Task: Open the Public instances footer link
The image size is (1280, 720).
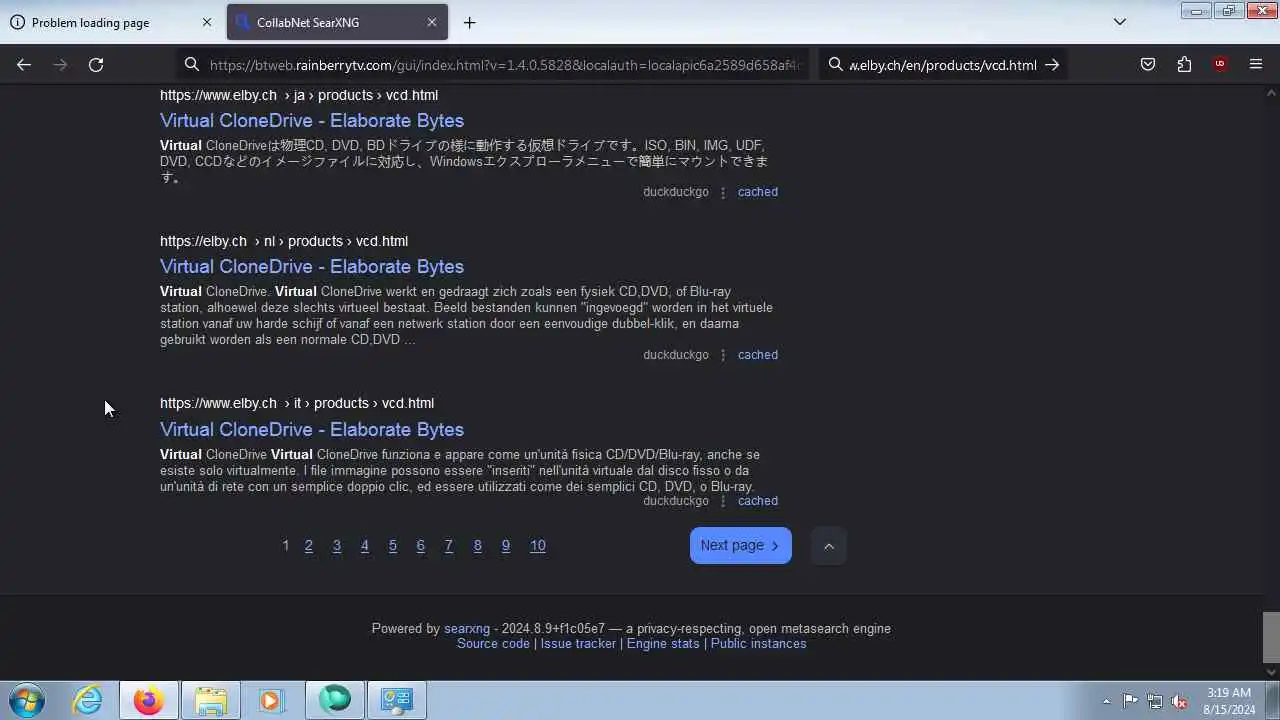Action: pos(758,644)
